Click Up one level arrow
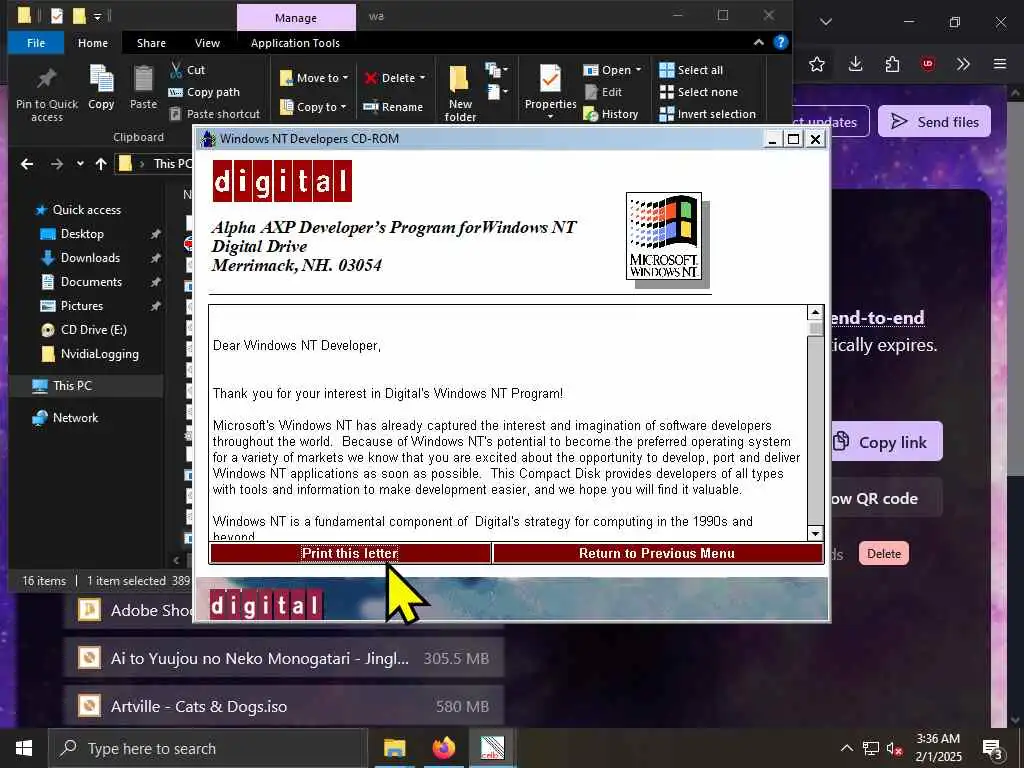1024x768 pixels. point(101,164)
